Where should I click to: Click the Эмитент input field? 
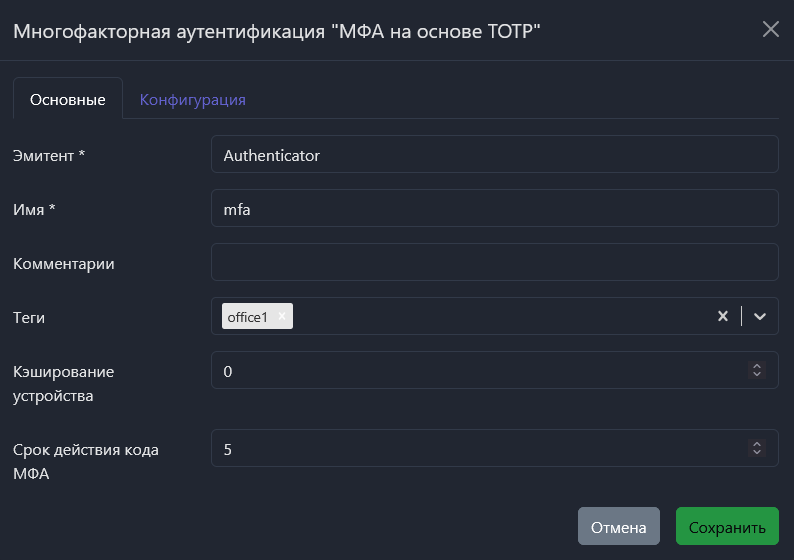click(494, 155)
